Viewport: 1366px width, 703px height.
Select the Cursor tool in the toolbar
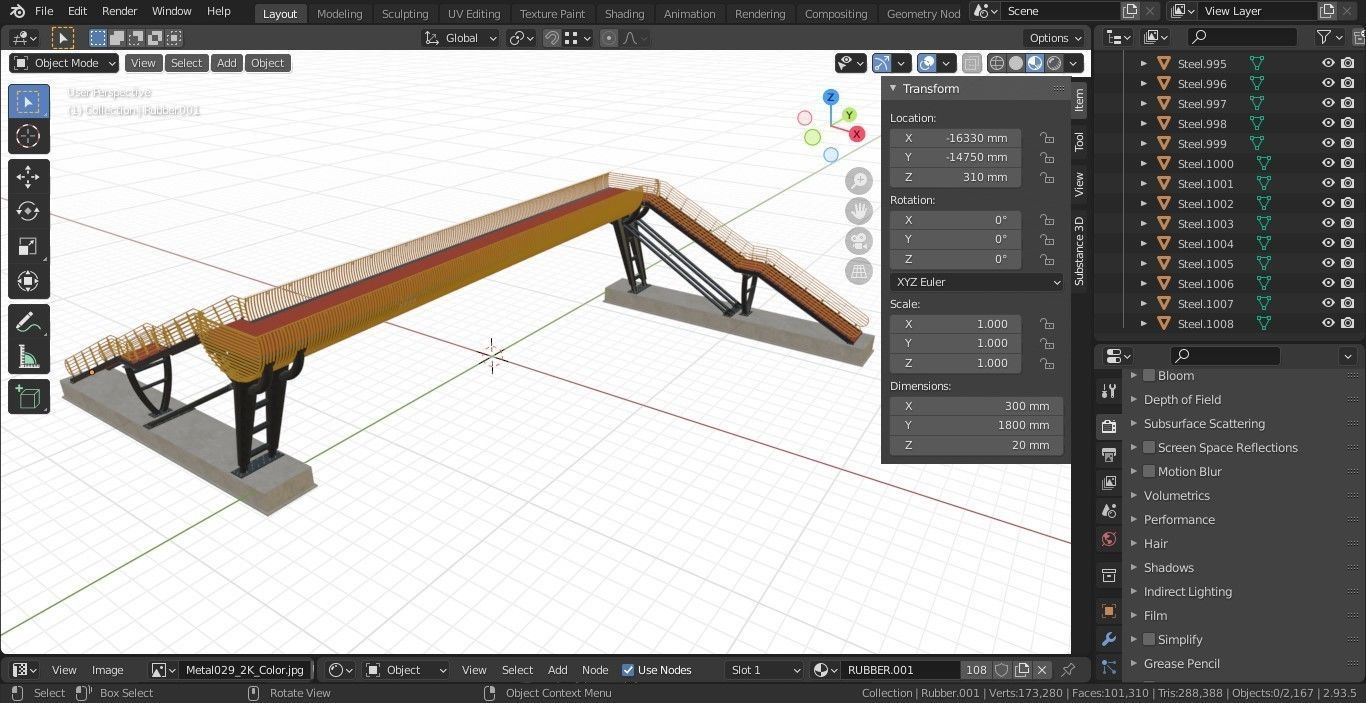point(28,137)
